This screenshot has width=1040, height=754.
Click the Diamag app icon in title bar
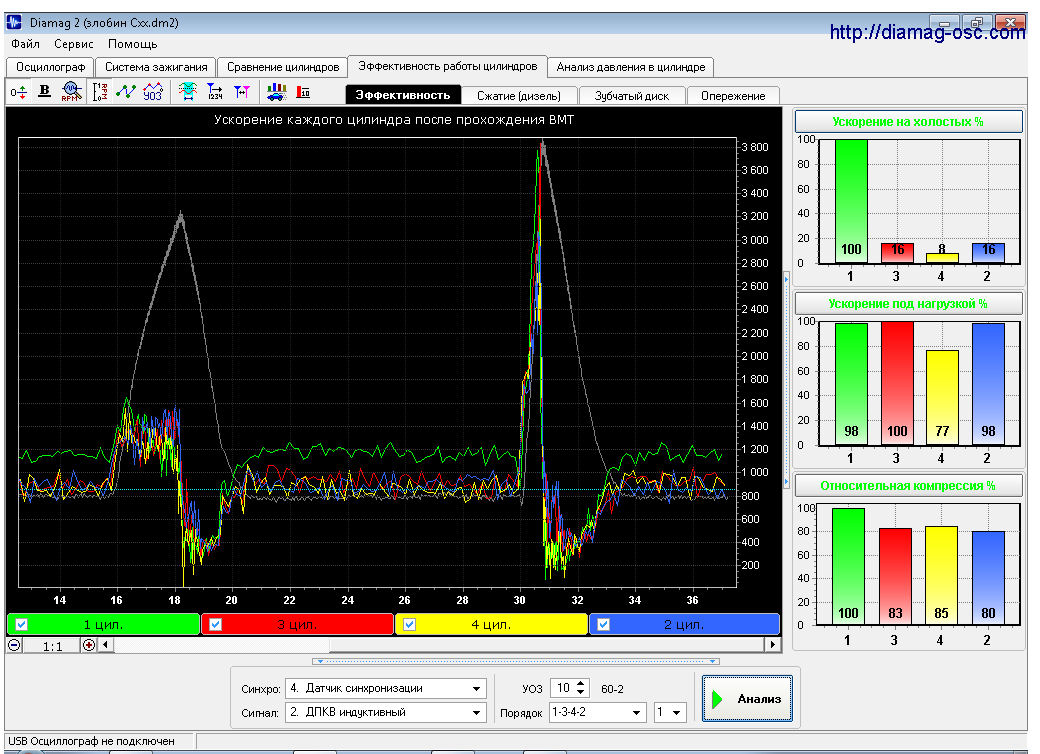coord(14,23)
